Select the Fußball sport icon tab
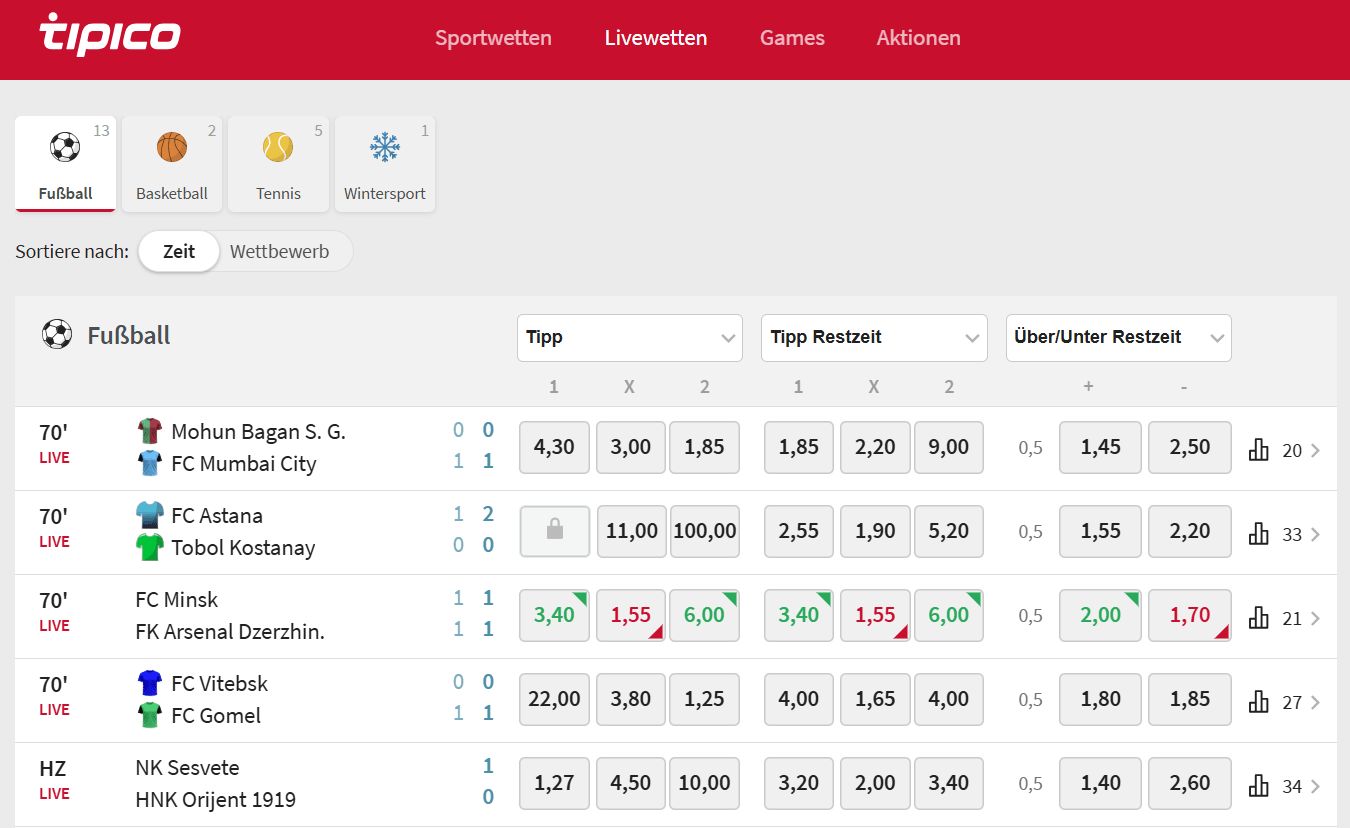The image size is (1350, 828). [65, 148]
